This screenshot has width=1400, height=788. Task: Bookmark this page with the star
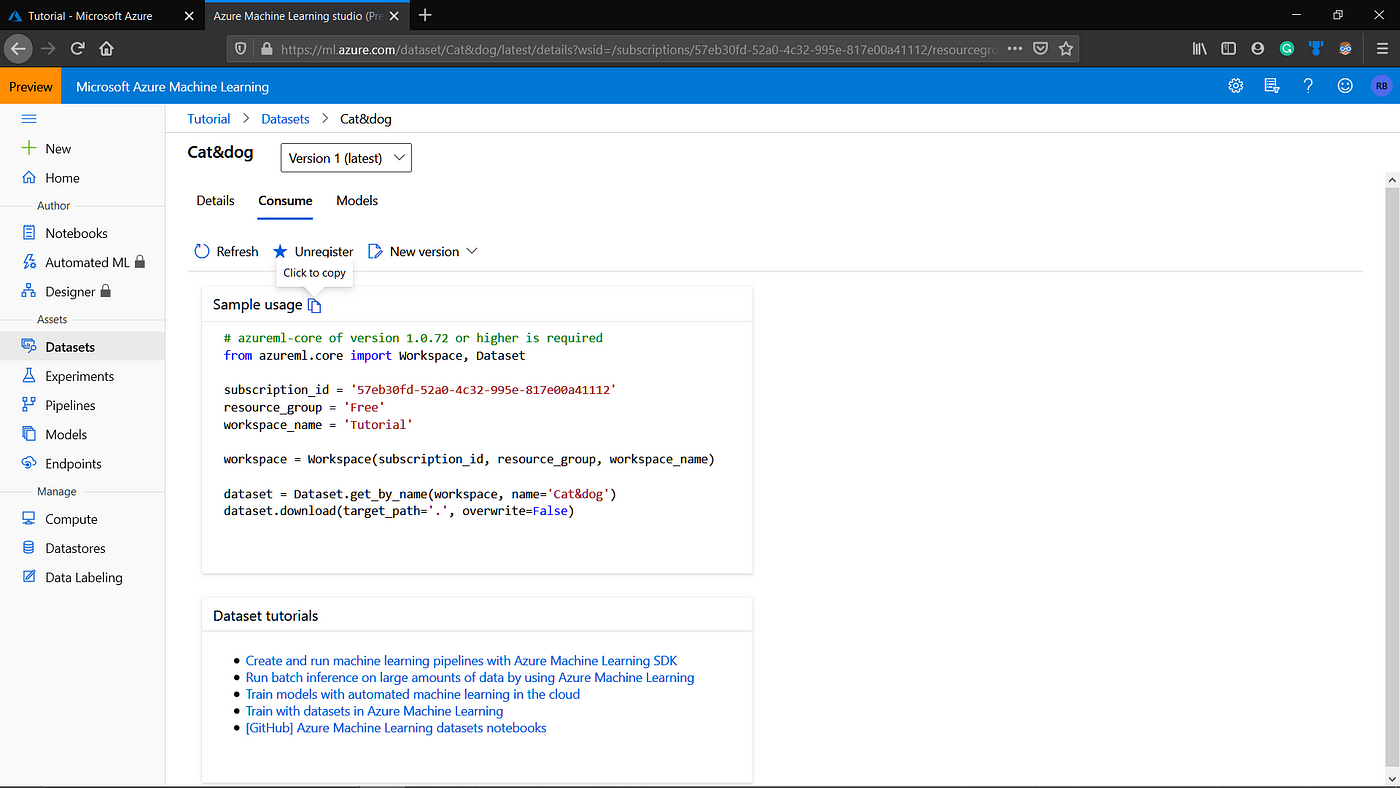coord(1066,48)
